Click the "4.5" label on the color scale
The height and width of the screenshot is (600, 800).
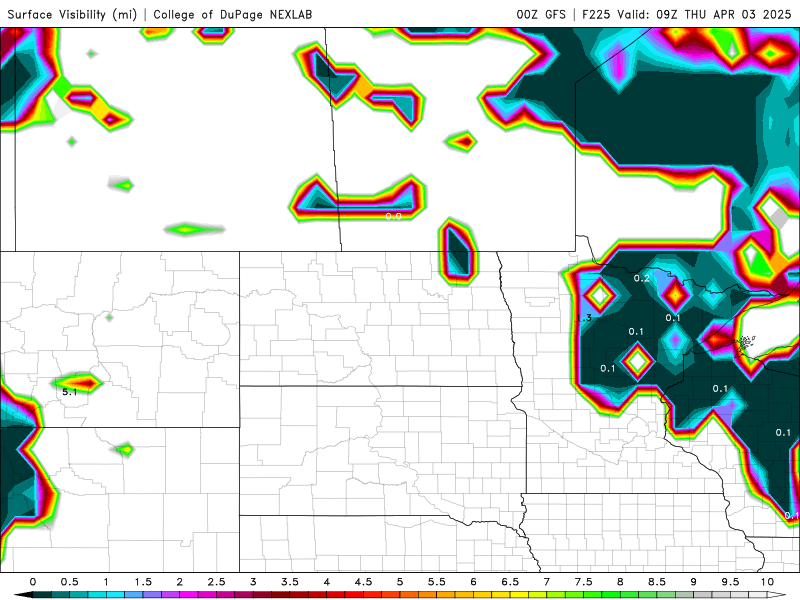coord(363,582)
